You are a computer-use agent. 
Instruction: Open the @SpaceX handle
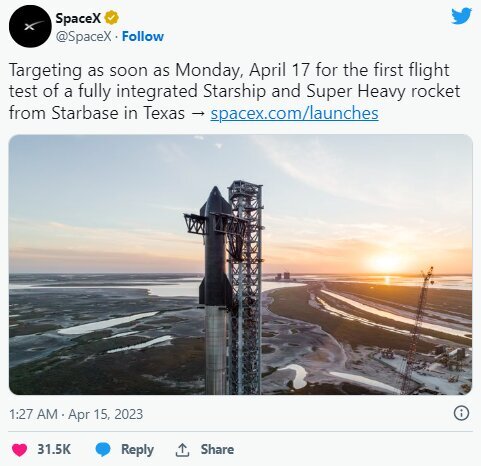click(83, 36)
